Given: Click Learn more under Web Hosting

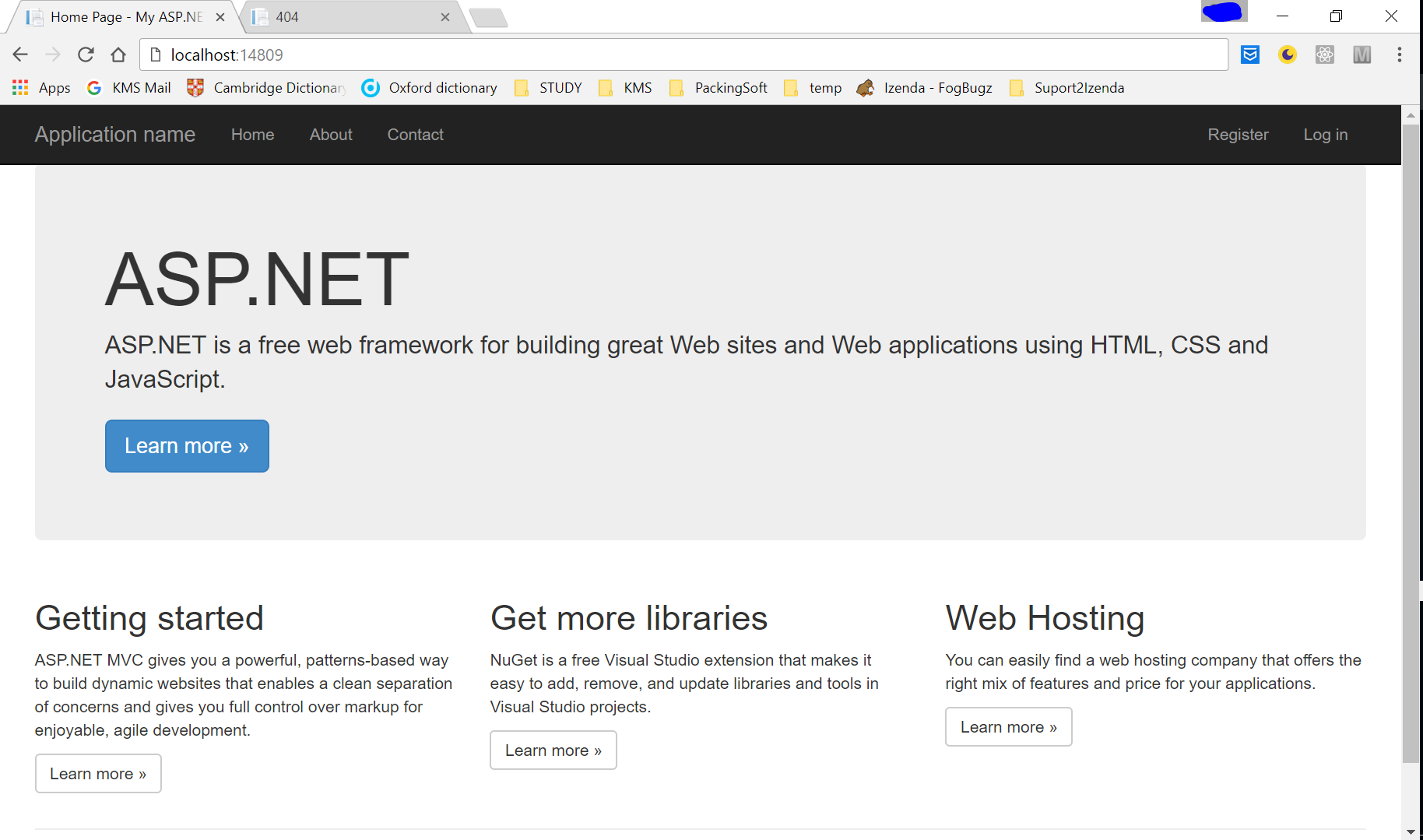Looking at the screenshot, I should [x=1009, y=727].
